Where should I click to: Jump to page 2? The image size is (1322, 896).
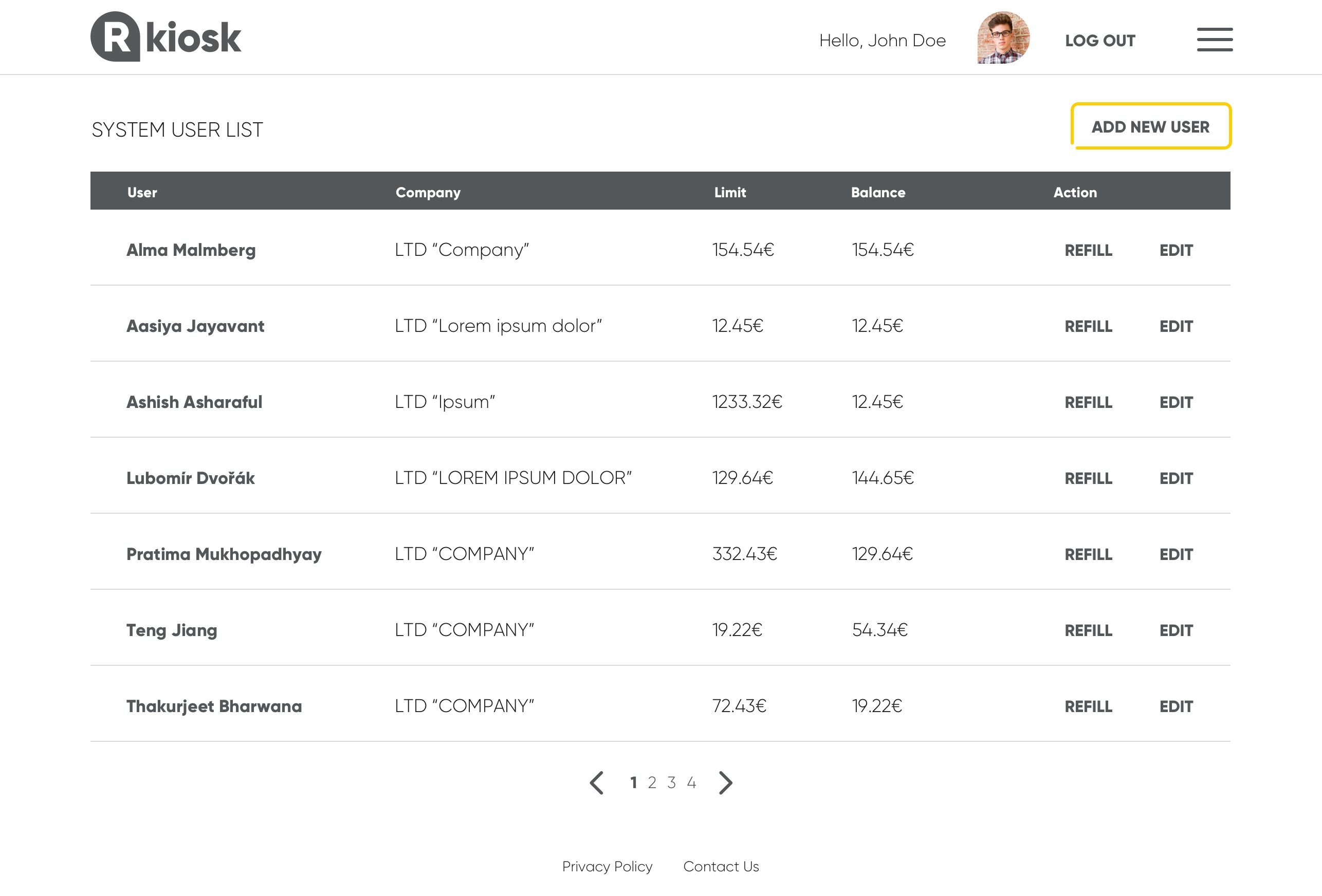pos(652,783)
